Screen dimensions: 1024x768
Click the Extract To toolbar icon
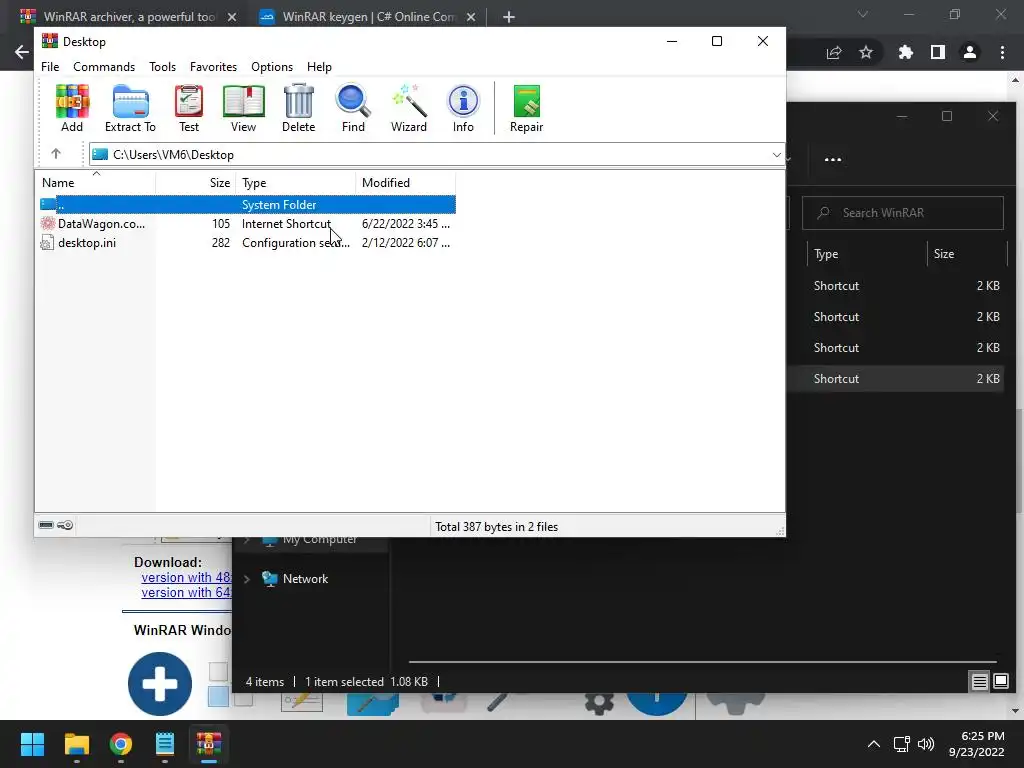pos(130,108)
